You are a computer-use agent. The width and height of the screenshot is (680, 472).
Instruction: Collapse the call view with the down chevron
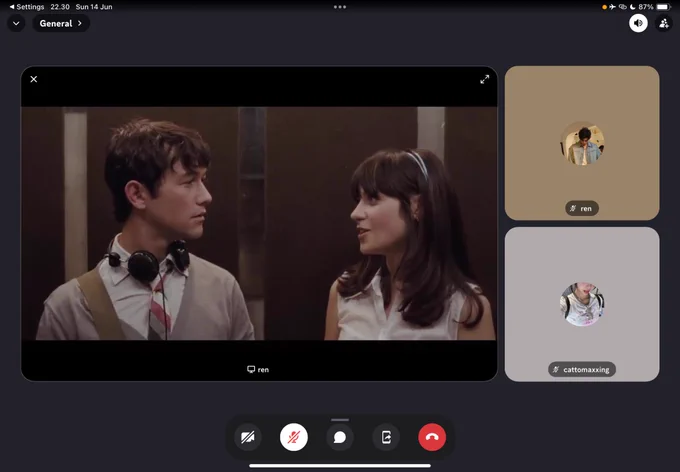16,23
